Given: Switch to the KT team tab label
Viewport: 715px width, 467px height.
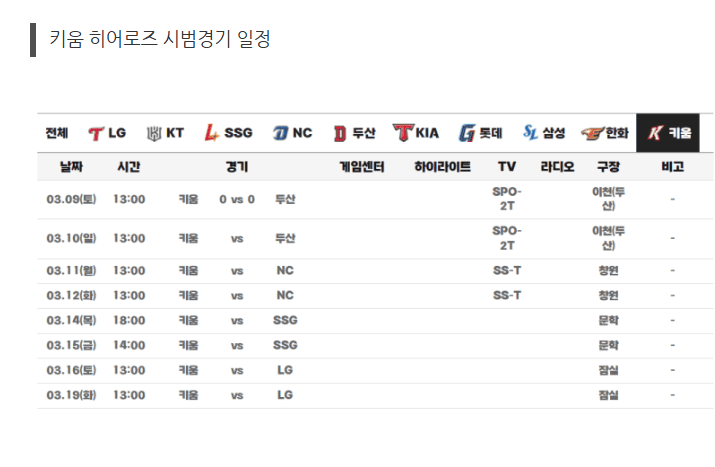Looking at the screenshot, I should coord(175,133).
